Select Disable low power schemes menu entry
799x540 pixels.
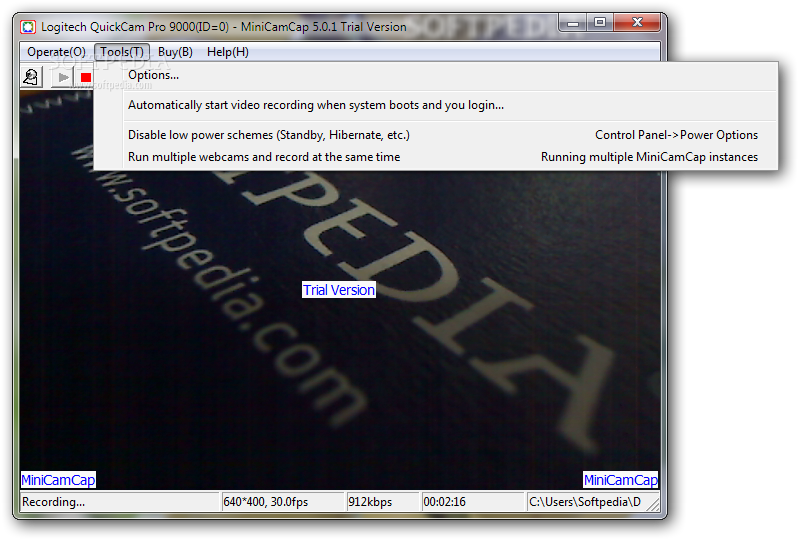pyautogui.click(x=436, y=135)
